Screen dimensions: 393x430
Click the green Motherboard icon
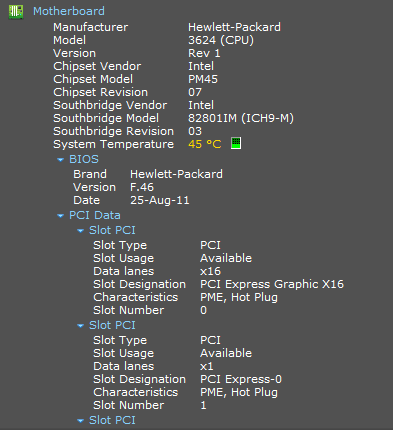(x=16, y=12)
